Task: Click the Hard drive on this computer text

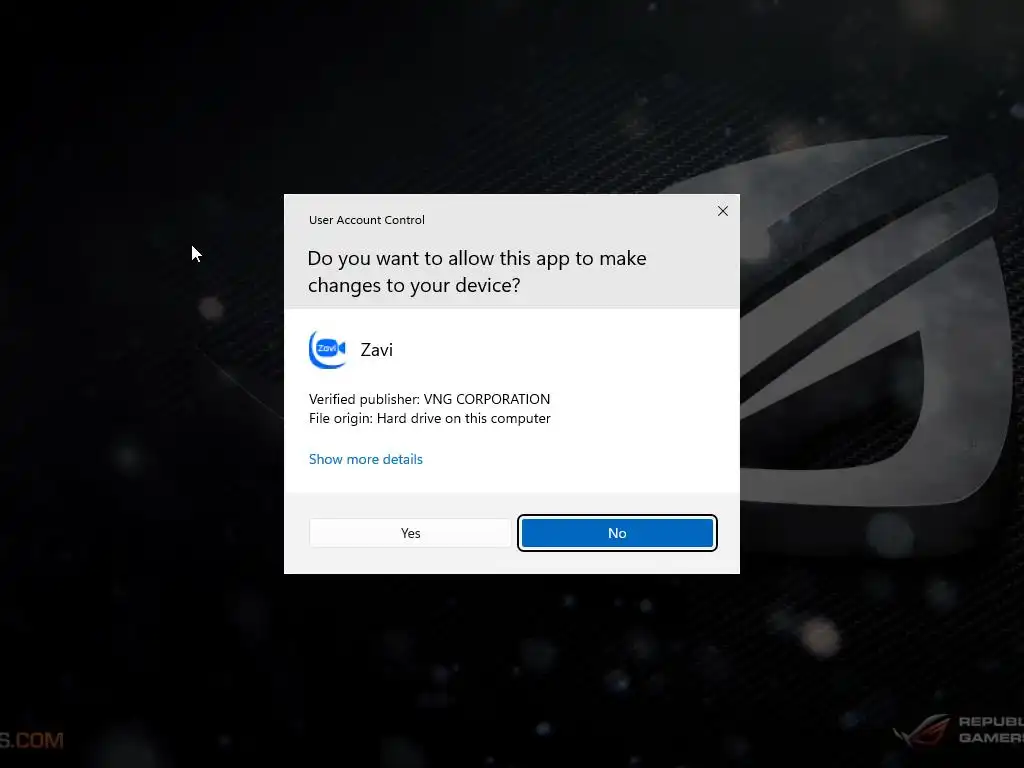Action: (x=464, y=418)
